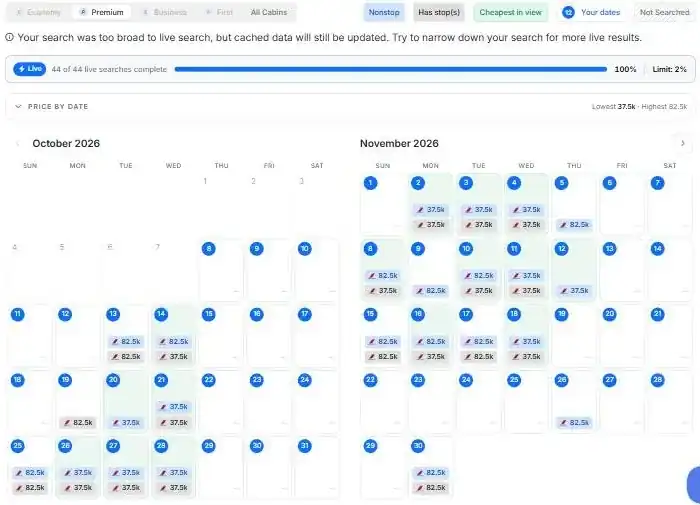Image resolution: width=700 pixels, height=505 pixels.
Task: Click the airline icon in November 15's nonstop fare
Action: [x=372, y=342]
